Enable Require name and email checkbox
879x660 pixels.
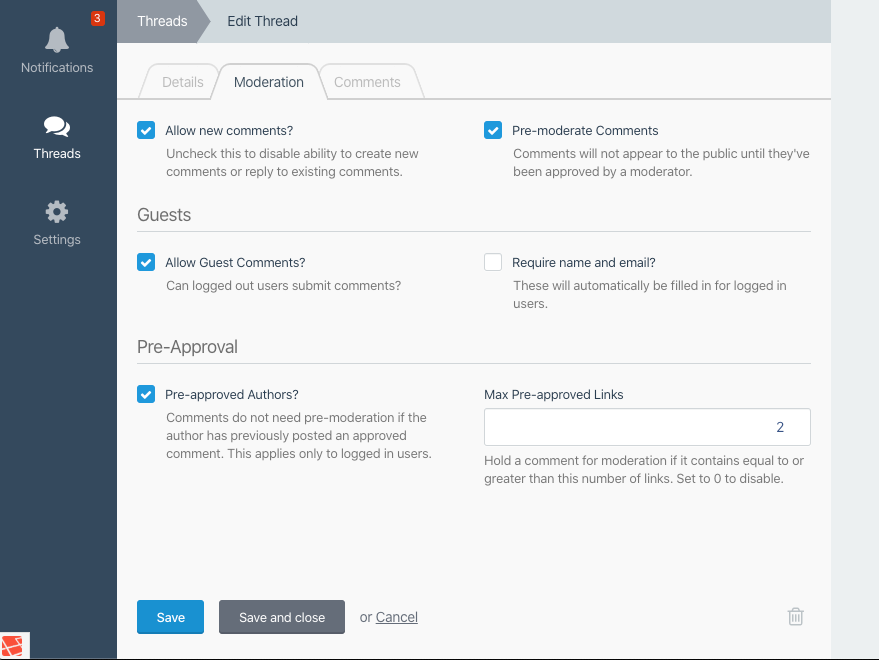[x=493, y=262]
